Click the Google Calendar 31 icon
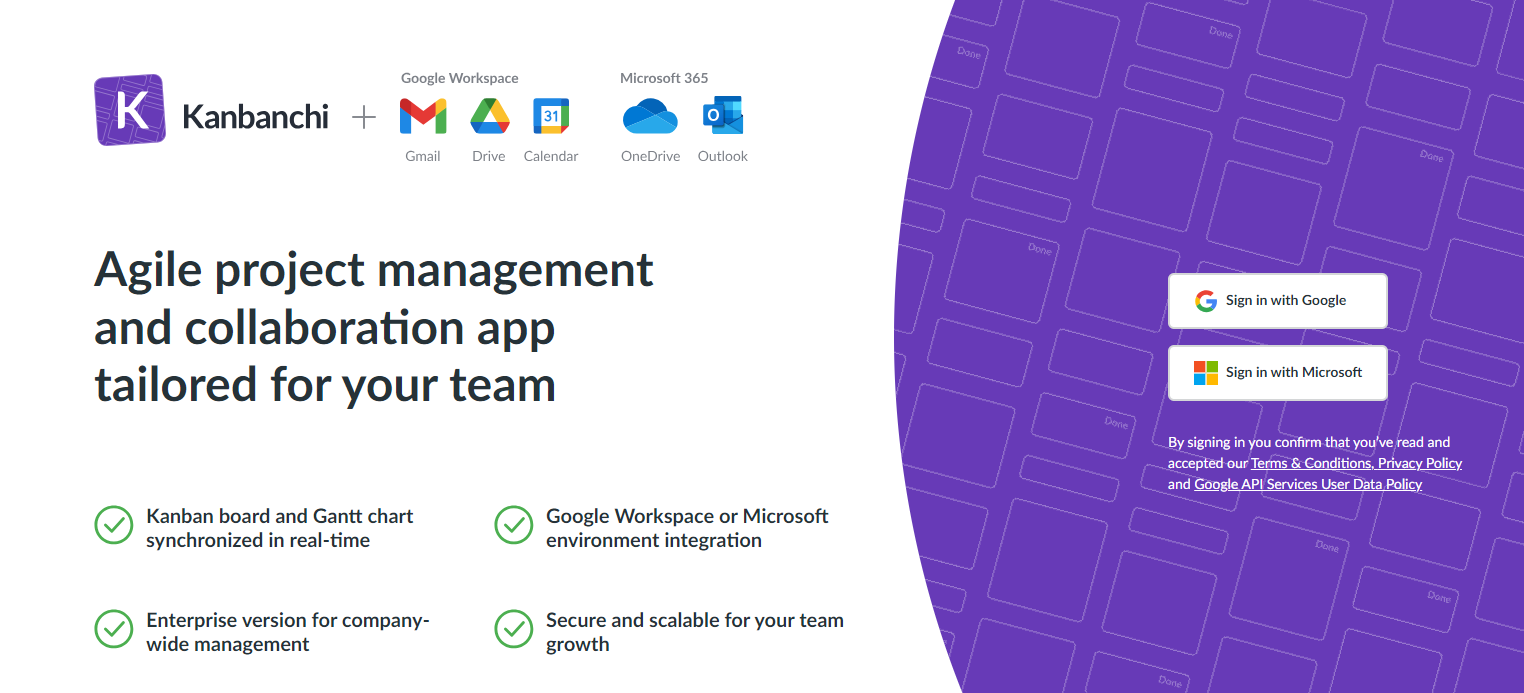Viewport: 1524px width, 693px height. (x=551, y=117)
